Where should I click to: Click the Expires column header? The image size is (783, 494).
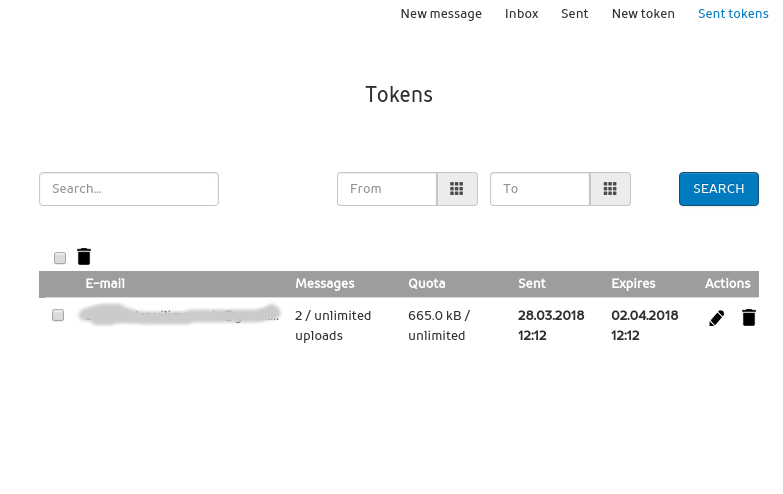633,284
